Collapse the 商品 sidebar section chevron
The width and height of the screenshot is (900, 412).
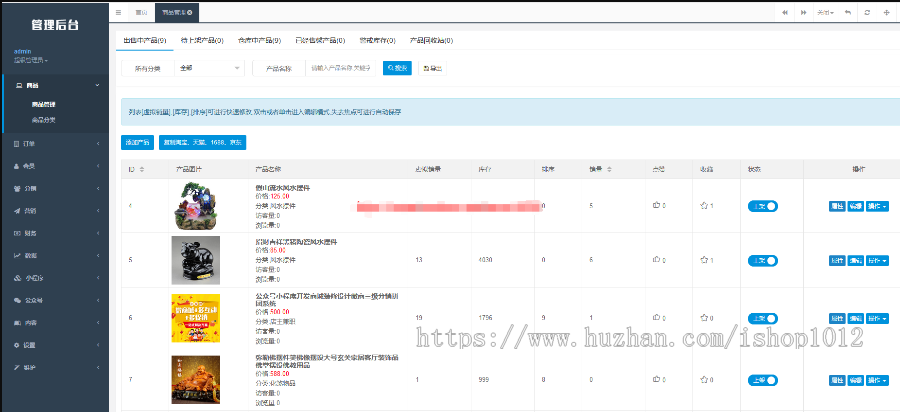[98, 85]
